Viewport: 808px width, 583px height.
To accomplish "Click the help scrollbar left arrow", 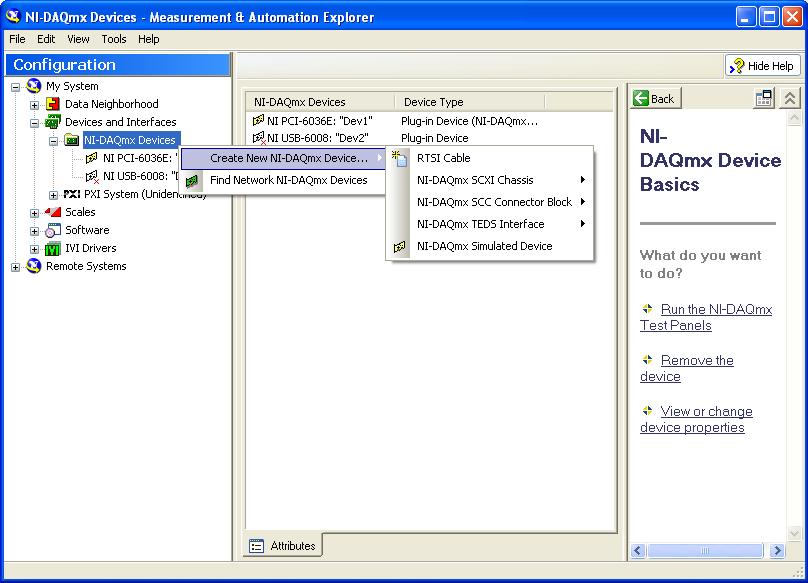I will (x=638, y=551).
